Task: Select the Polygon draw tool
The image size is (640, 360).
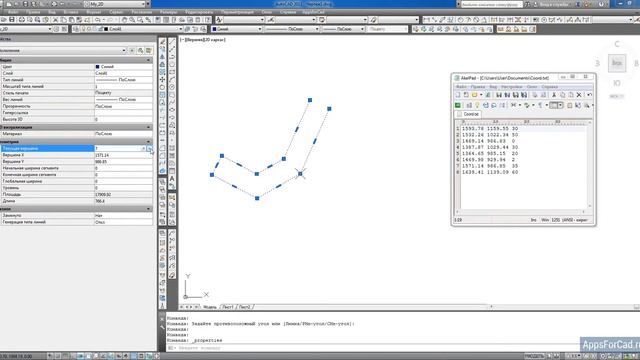Action: pos(172,64)
